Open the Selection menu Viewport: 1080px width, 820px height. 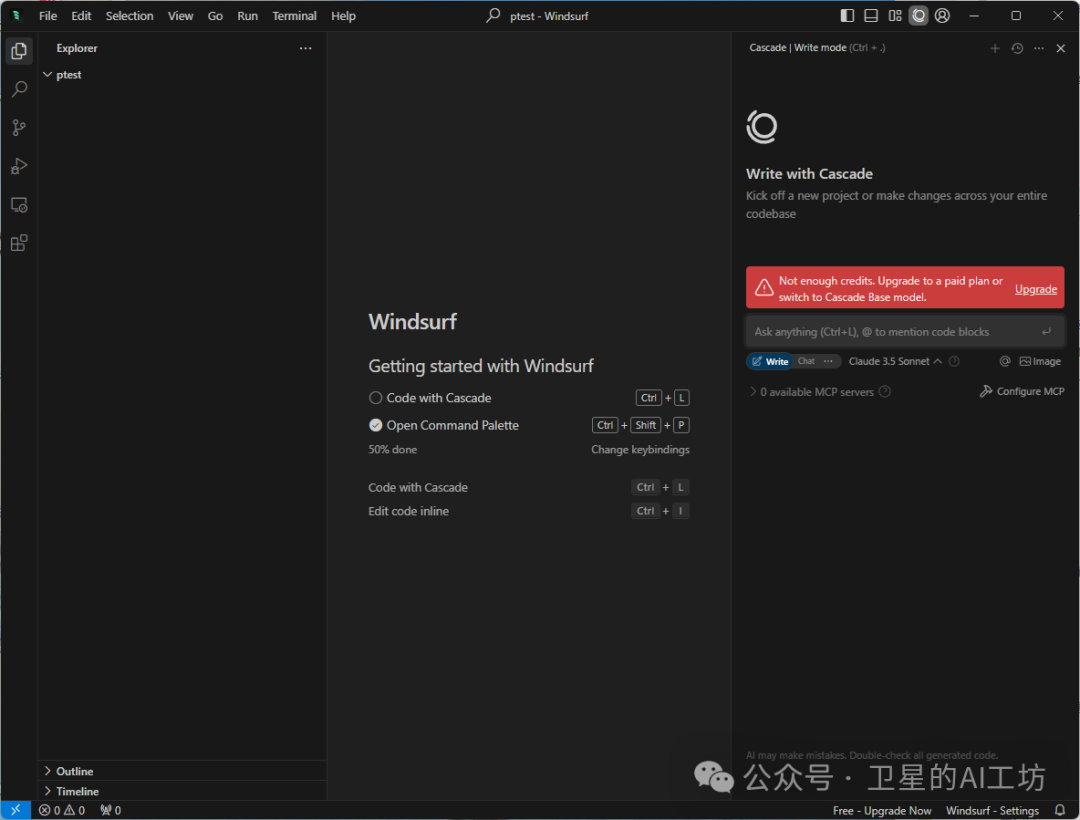tap(130, 16)
